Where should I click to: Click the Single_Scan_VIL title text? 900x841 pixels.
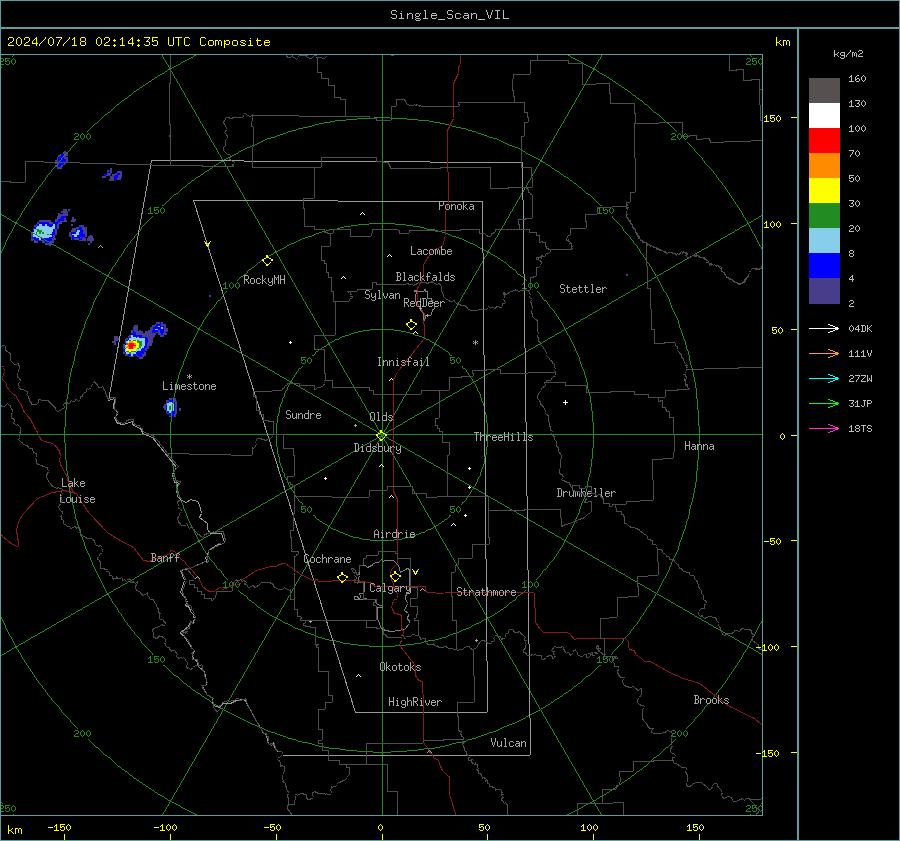coord(449,15)
